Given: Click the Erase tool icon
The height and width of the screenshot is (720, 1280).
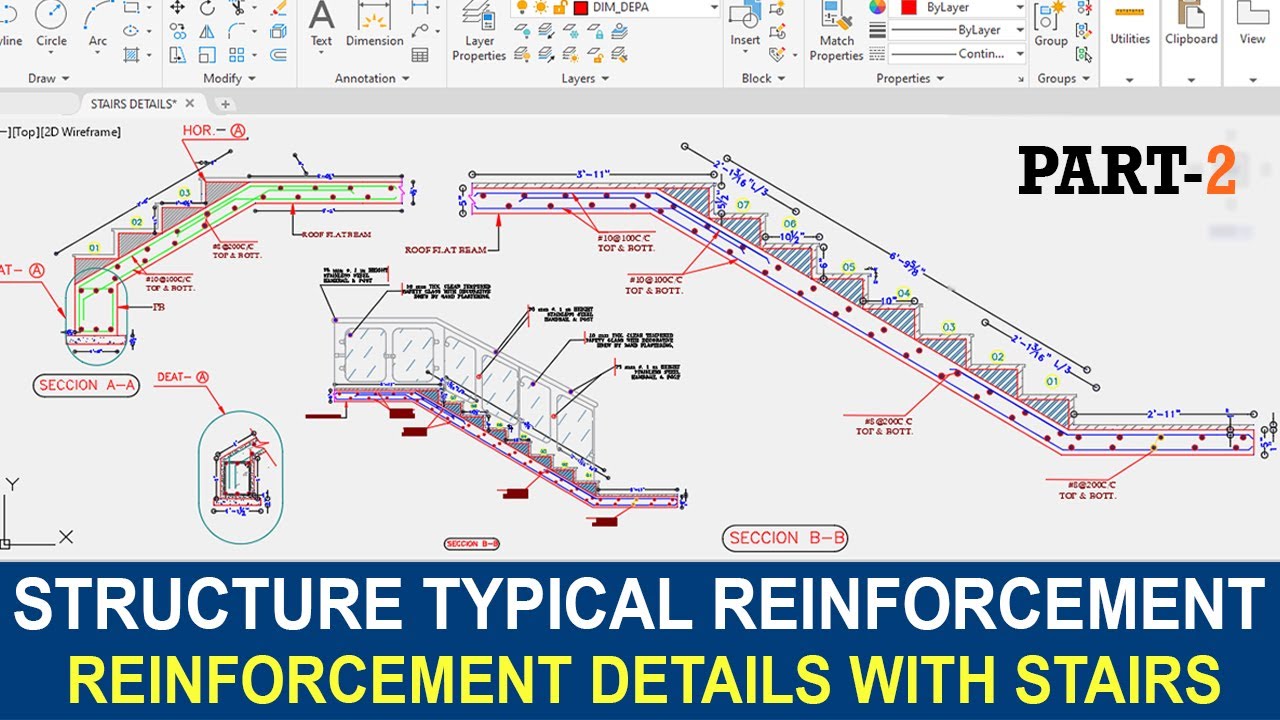Looking at the screenshot, I should [279, 8].
